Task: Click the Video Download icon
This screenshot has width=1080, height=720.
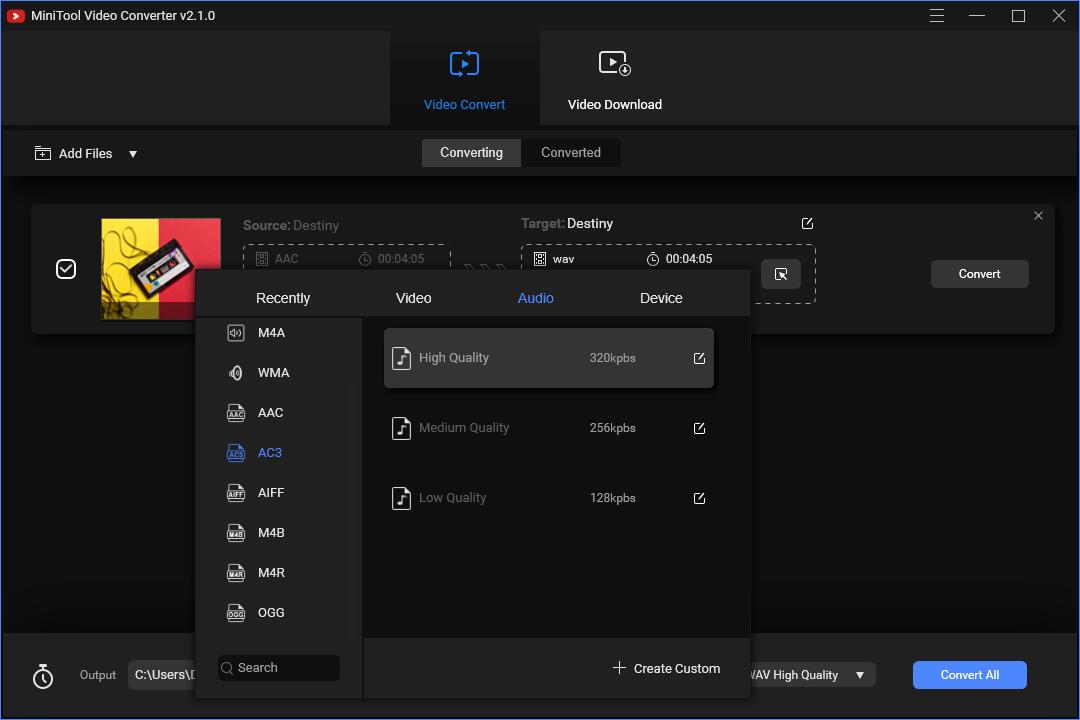Action: [x=614, y=63]
